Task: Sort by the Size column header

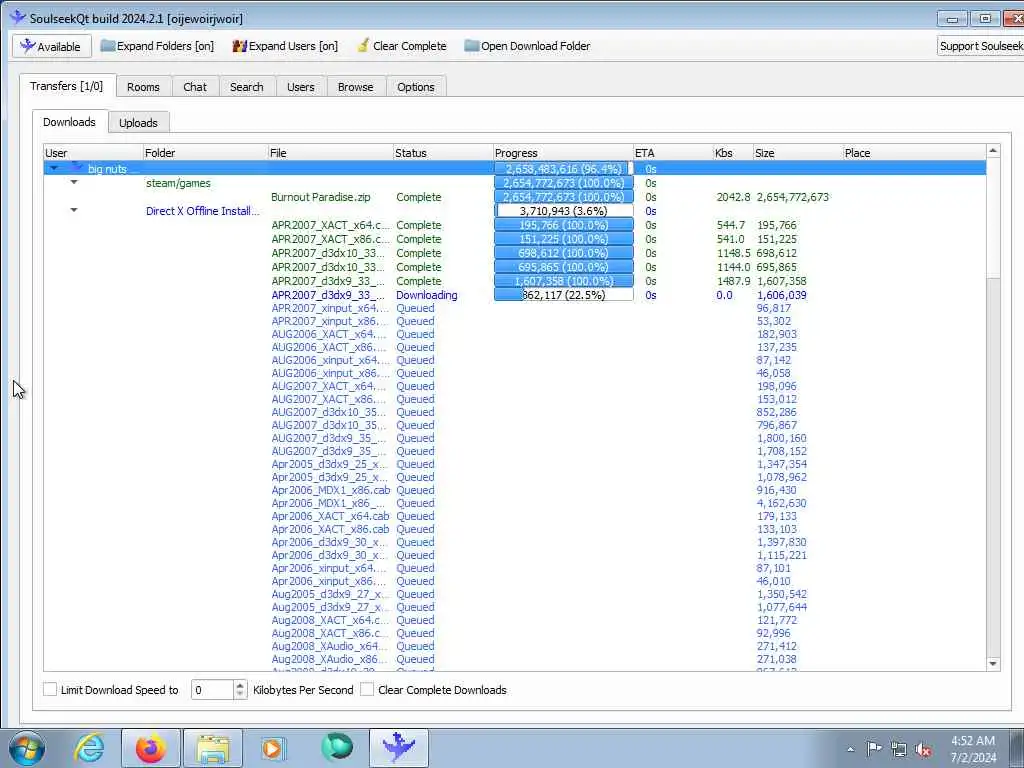Action: (798, 153)
